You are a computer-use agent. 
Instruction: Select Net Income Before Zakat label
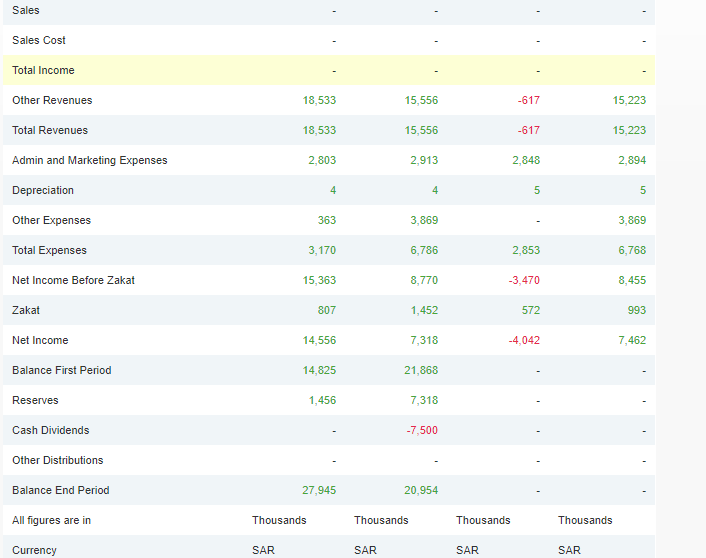[x=73, y=280]
